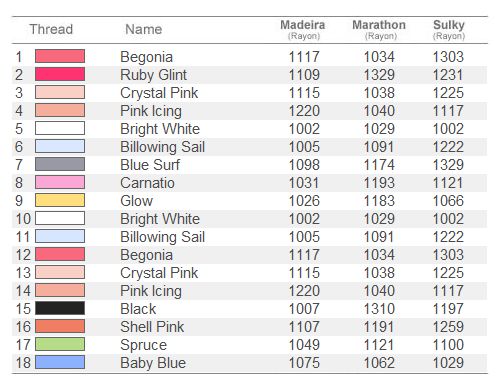The width and height of the screenshot is (500, 384).
Task: Click the Sulky column header
Action: pyautogui.click(x=449, y=29)
